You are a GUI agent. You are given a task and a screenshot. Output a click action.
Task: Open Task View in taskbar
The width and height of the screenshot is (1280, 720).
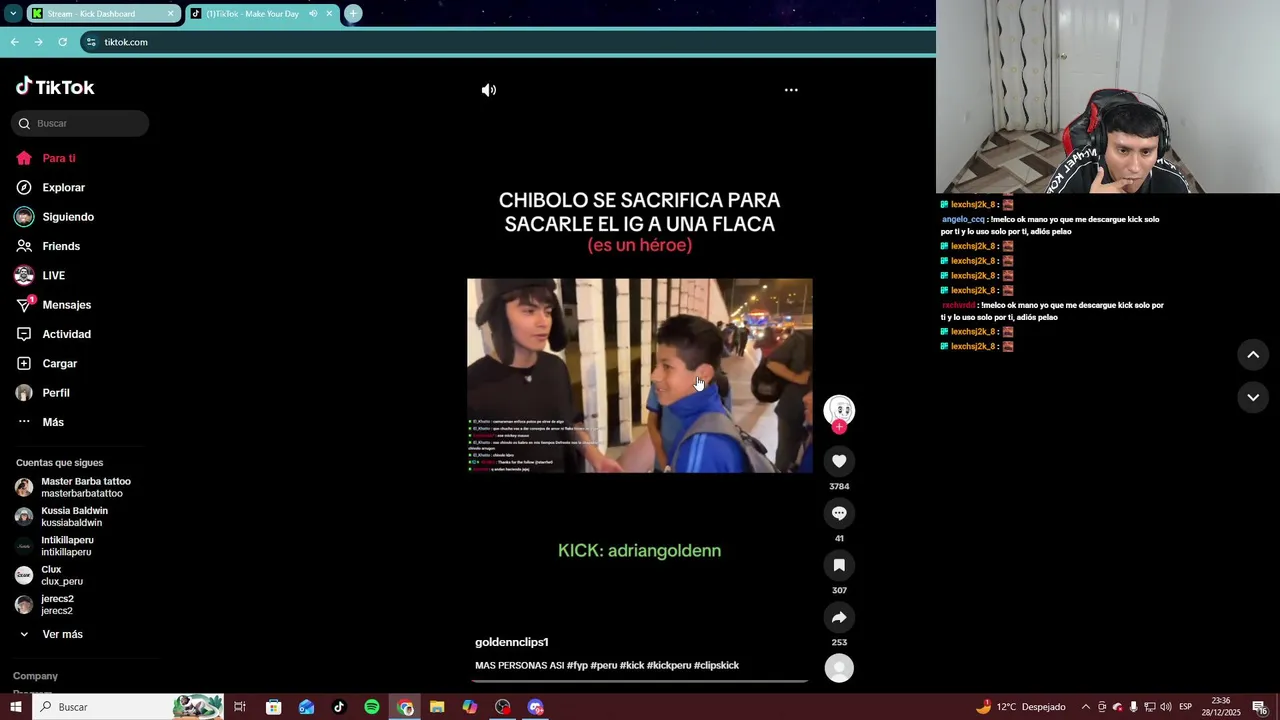pos(240,707)
